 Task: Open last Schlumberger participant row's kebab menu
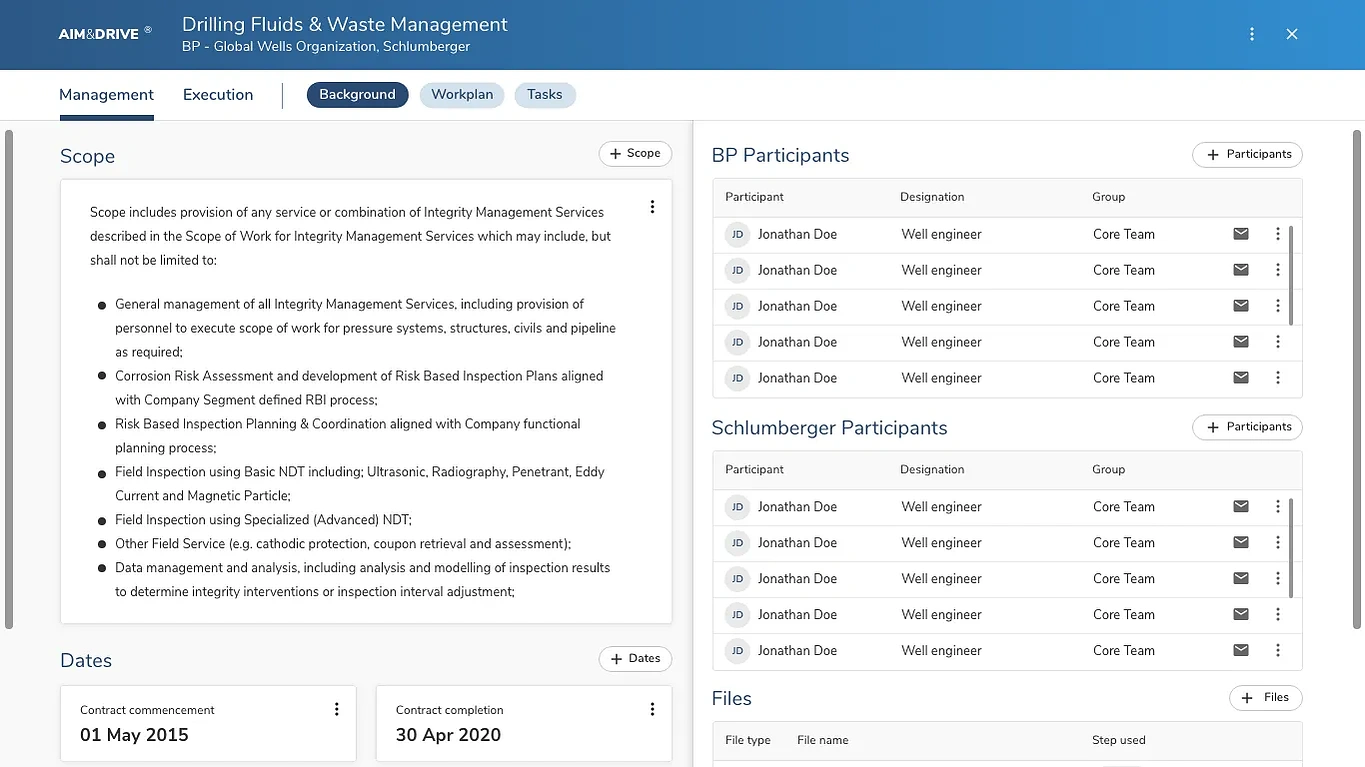(x=1278, y=651)
